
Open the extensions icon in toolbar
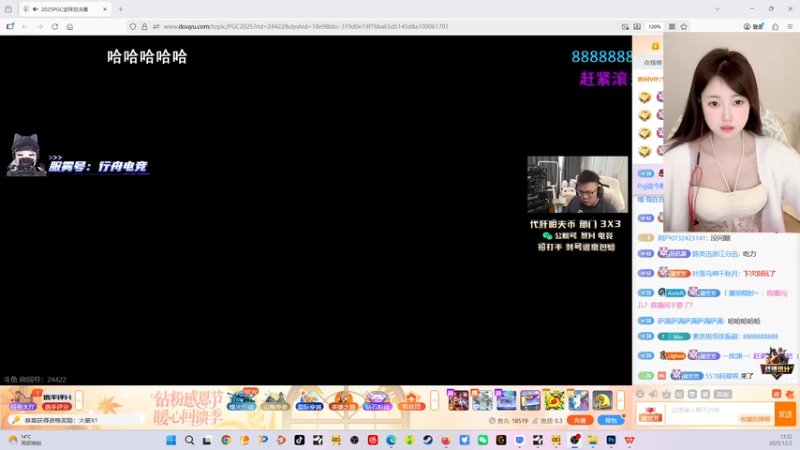[775, 27]
